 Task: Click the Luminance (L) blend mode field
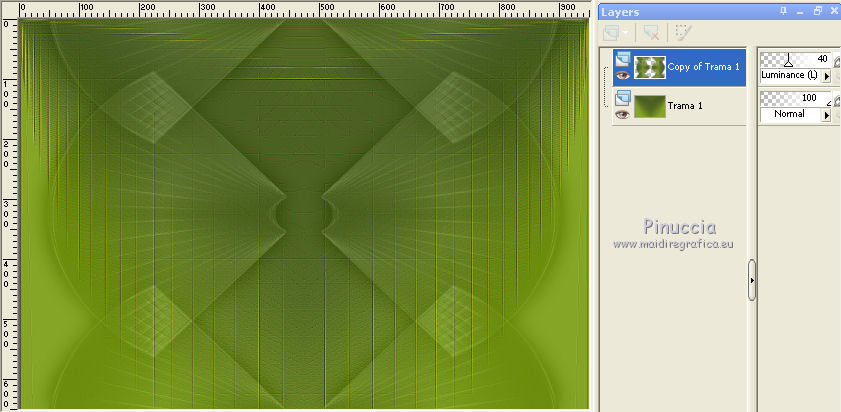[x=791, y=76]
